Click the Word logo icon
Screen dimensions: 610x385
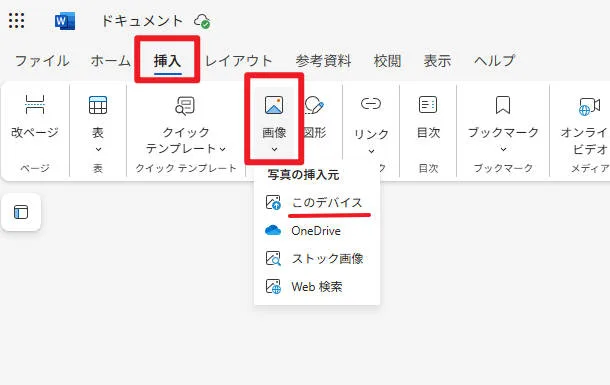click(65, 21)
